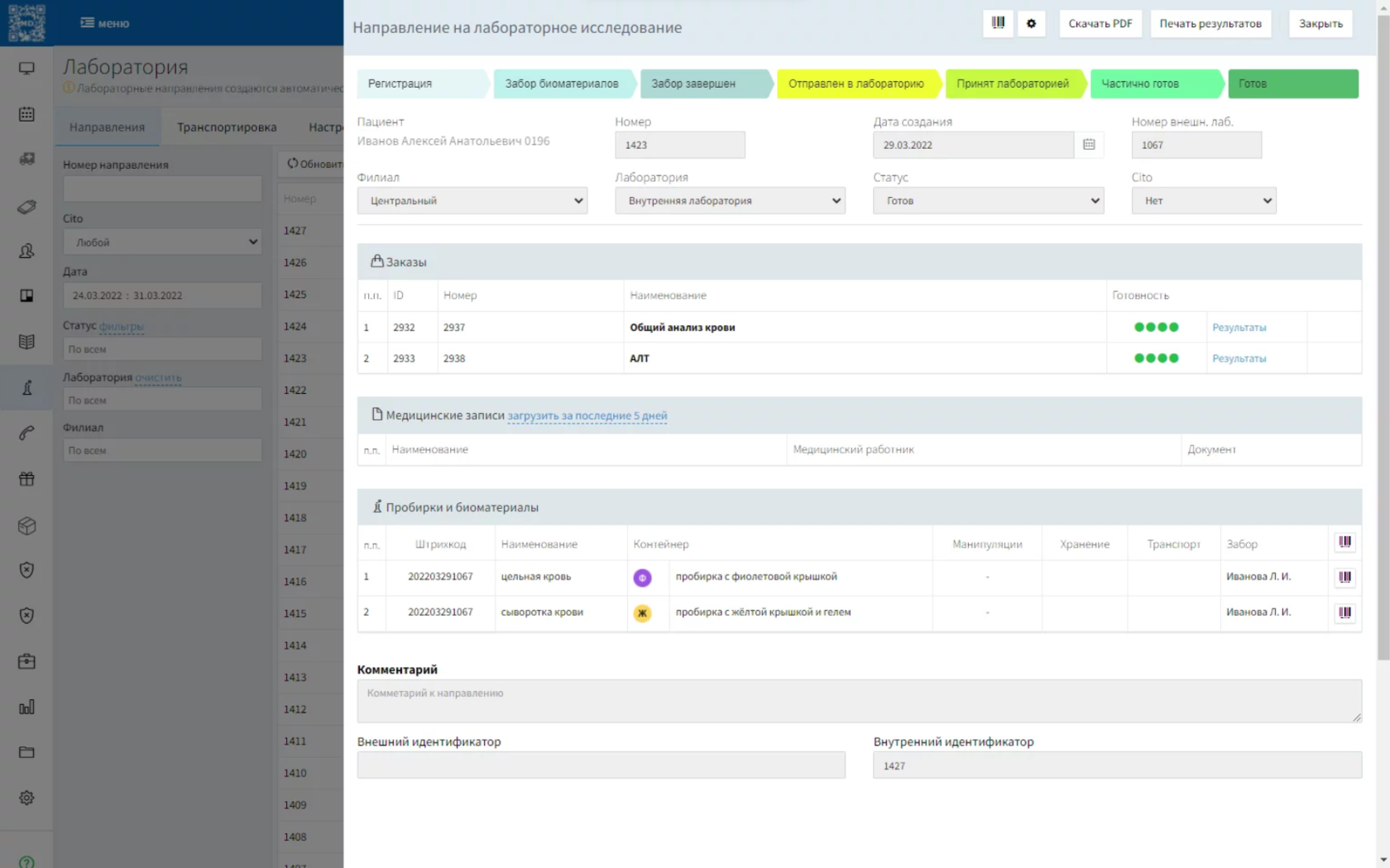The height and width of the screenshot is (868, 1390).
Task: Click Печать результатов button
Action: click(1210, 23)
